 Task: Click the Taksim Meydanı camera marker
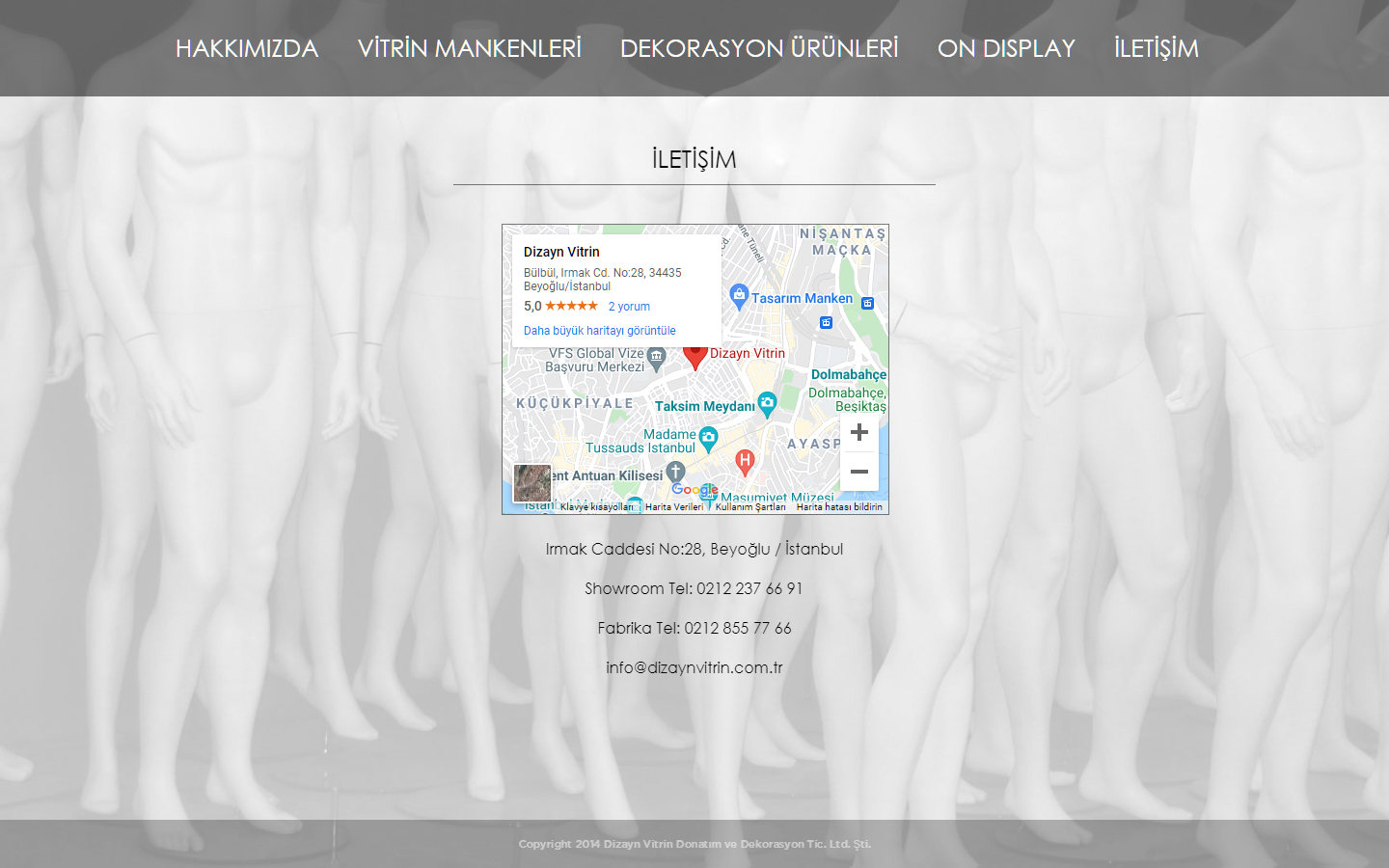tap(767, 404)
